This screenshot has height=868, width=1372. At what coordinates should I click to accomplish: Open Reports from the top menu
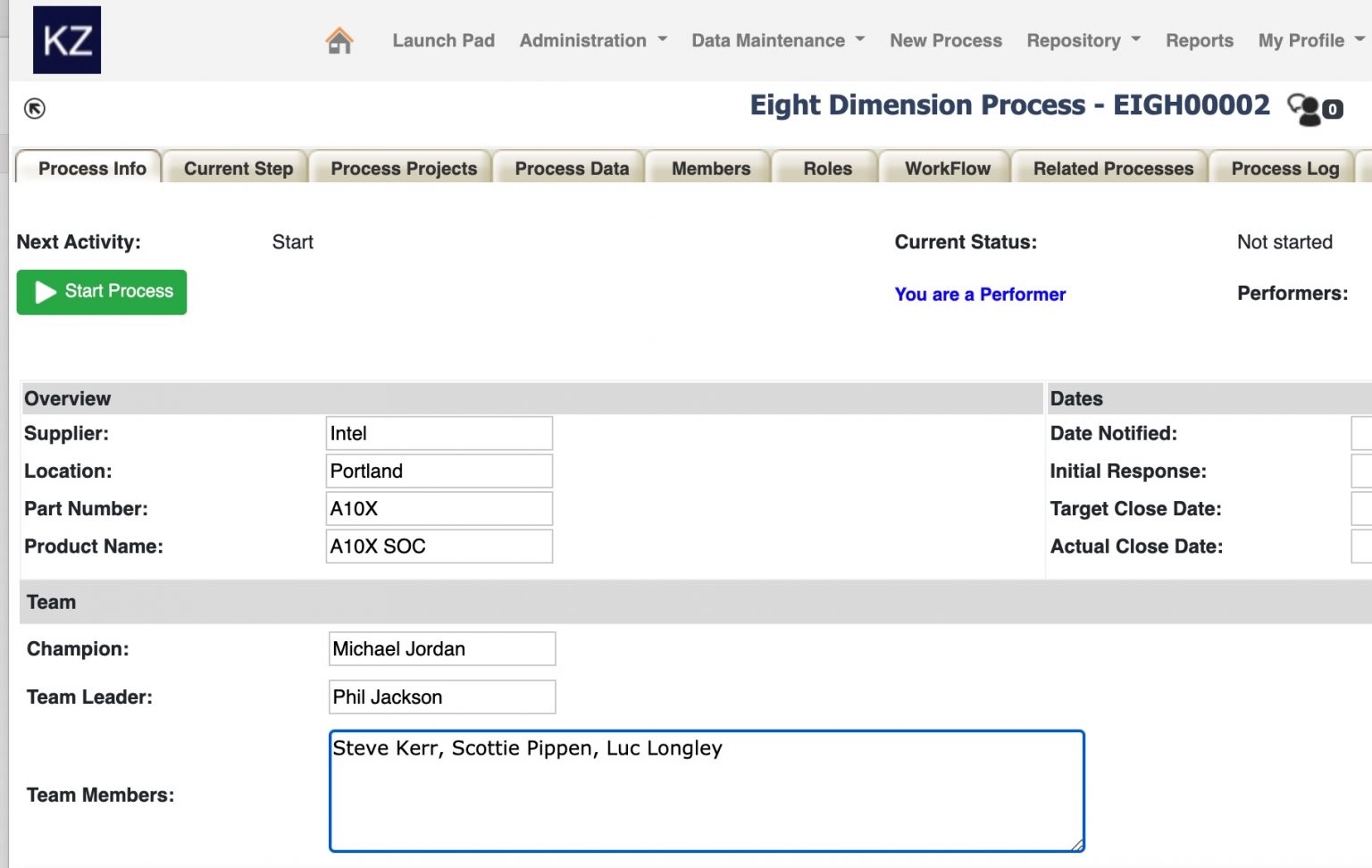[x=1199, y=40]
